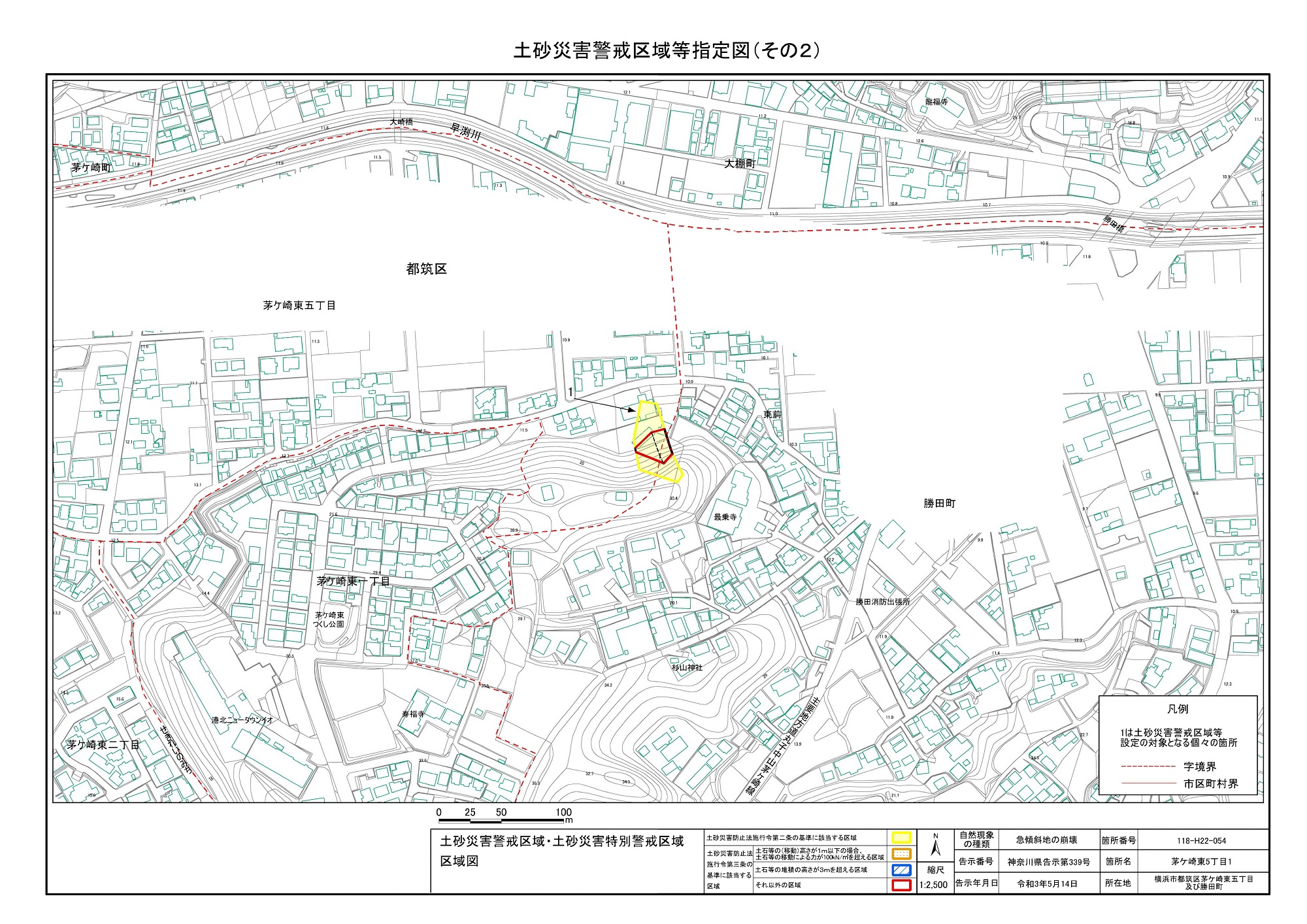Click the orange dotted legend swatch
This screenshot has width=1307, height=924.
[902, 853]
